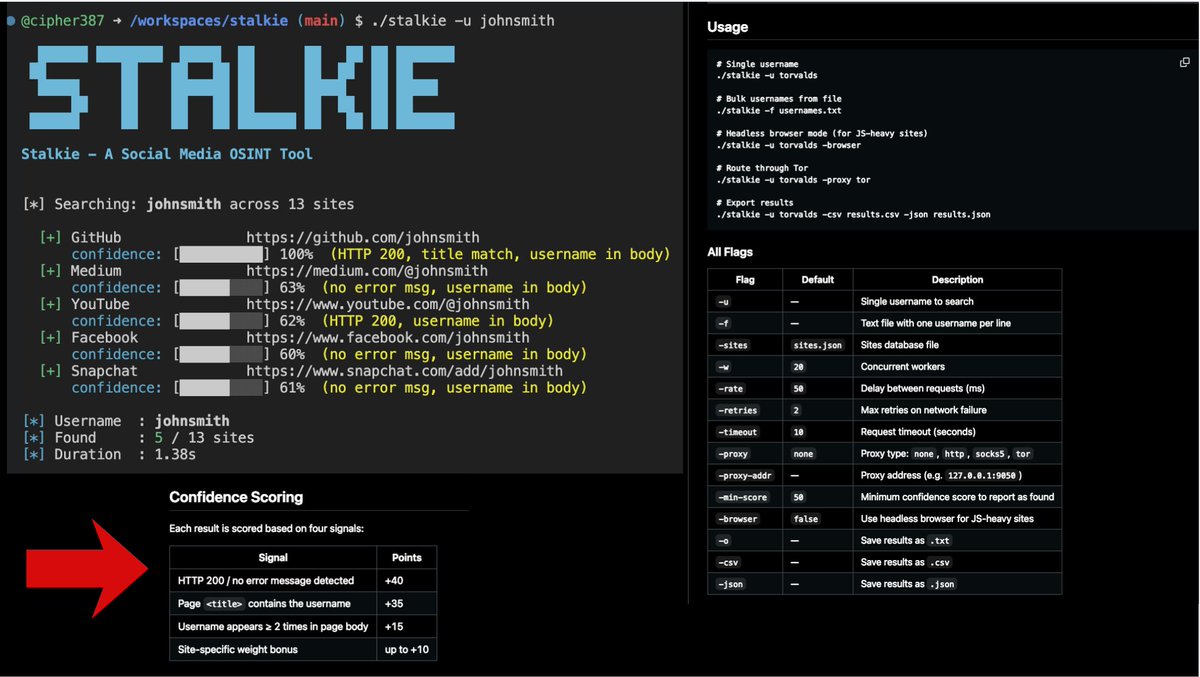
Task: Click the "sites.json" default value
Action: 817,345
